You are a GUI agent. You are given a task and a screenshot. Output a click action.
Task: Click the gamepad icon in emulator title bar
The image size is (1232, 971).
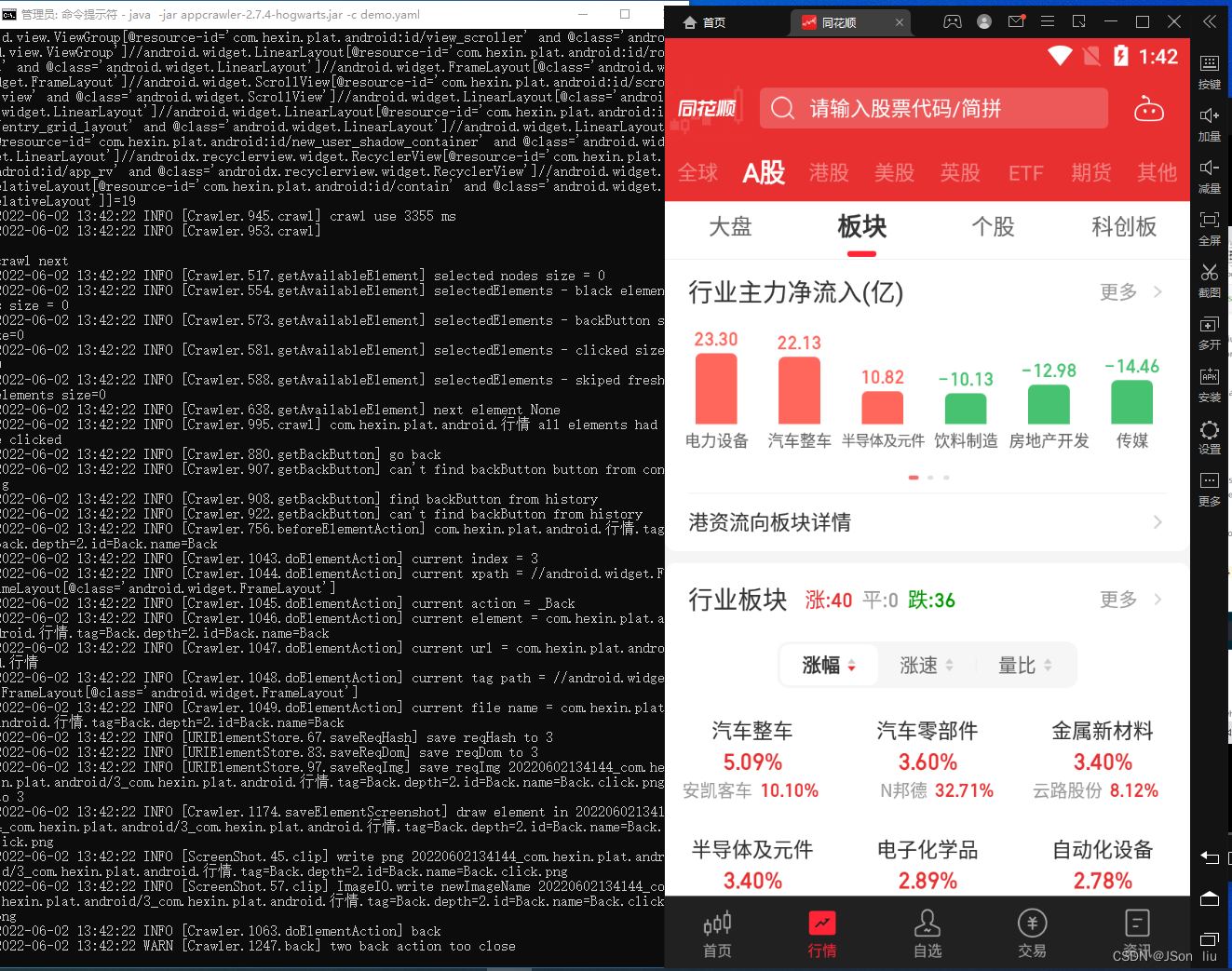coord(953,21)
